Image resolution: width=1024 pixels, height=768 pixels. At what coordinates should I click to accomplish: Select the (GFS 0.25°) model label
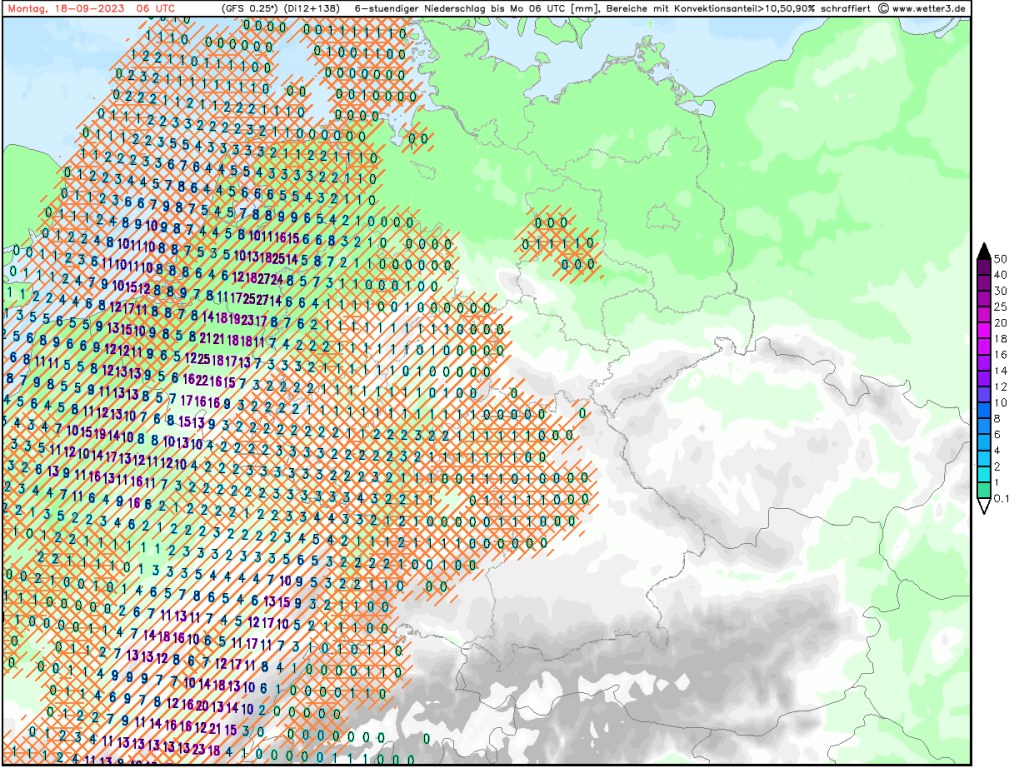pyautogui.click(x=250, y=8)
